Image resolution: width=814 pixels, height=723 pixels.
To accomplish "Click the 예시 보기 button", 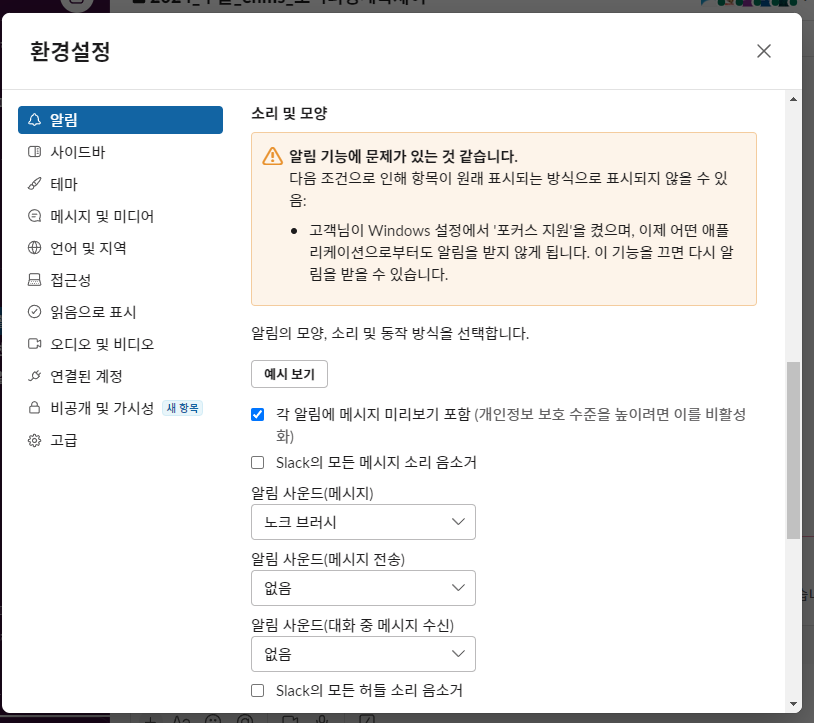I will (289, 374).
